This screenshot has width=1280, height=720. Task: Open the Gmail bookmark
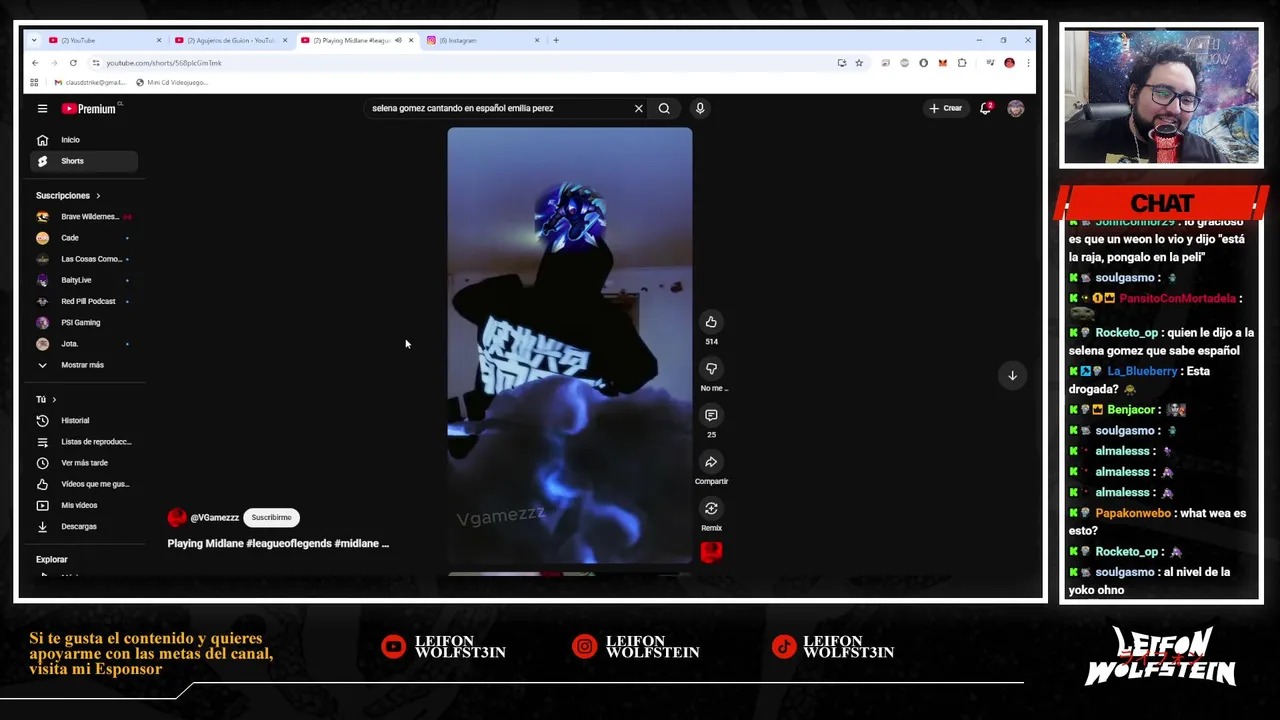click(x=90, y=82)
